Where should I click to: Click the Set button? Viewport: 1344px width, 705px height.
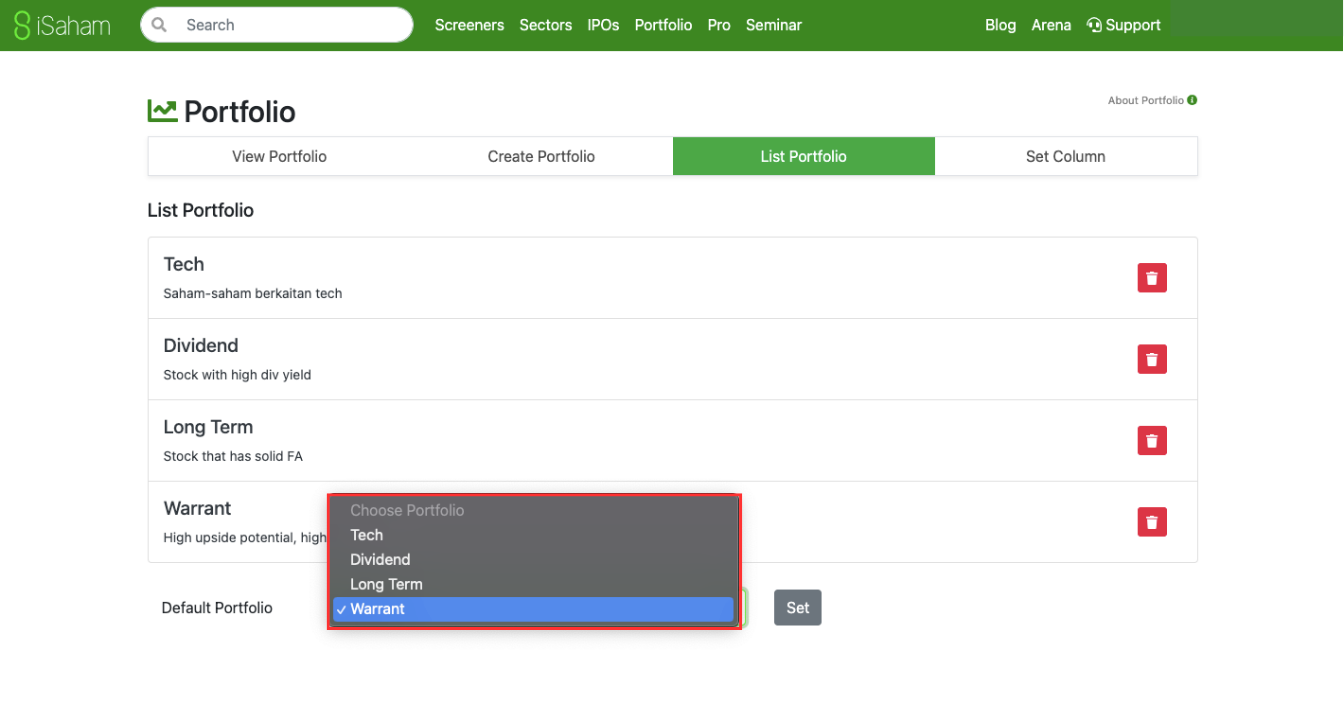pyautogui.click(x=798, y=608)
